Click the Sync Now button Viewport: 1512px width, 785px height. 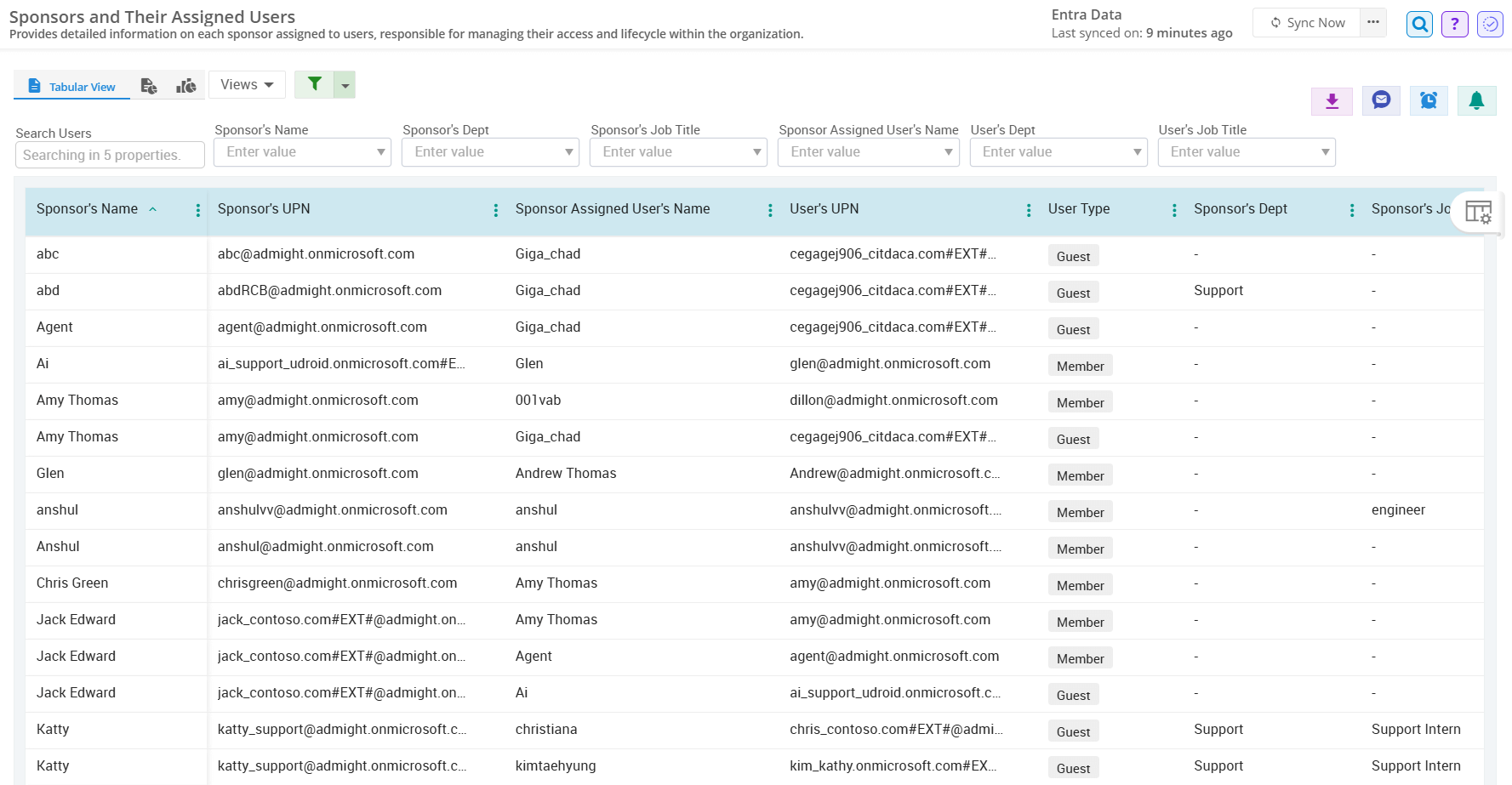pyautogui.click(x=1306, y=23)
